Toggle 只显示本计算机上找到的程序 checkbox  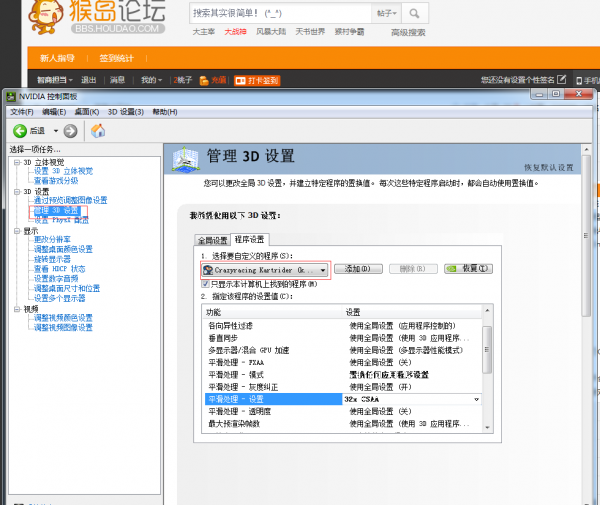point(205,284)
